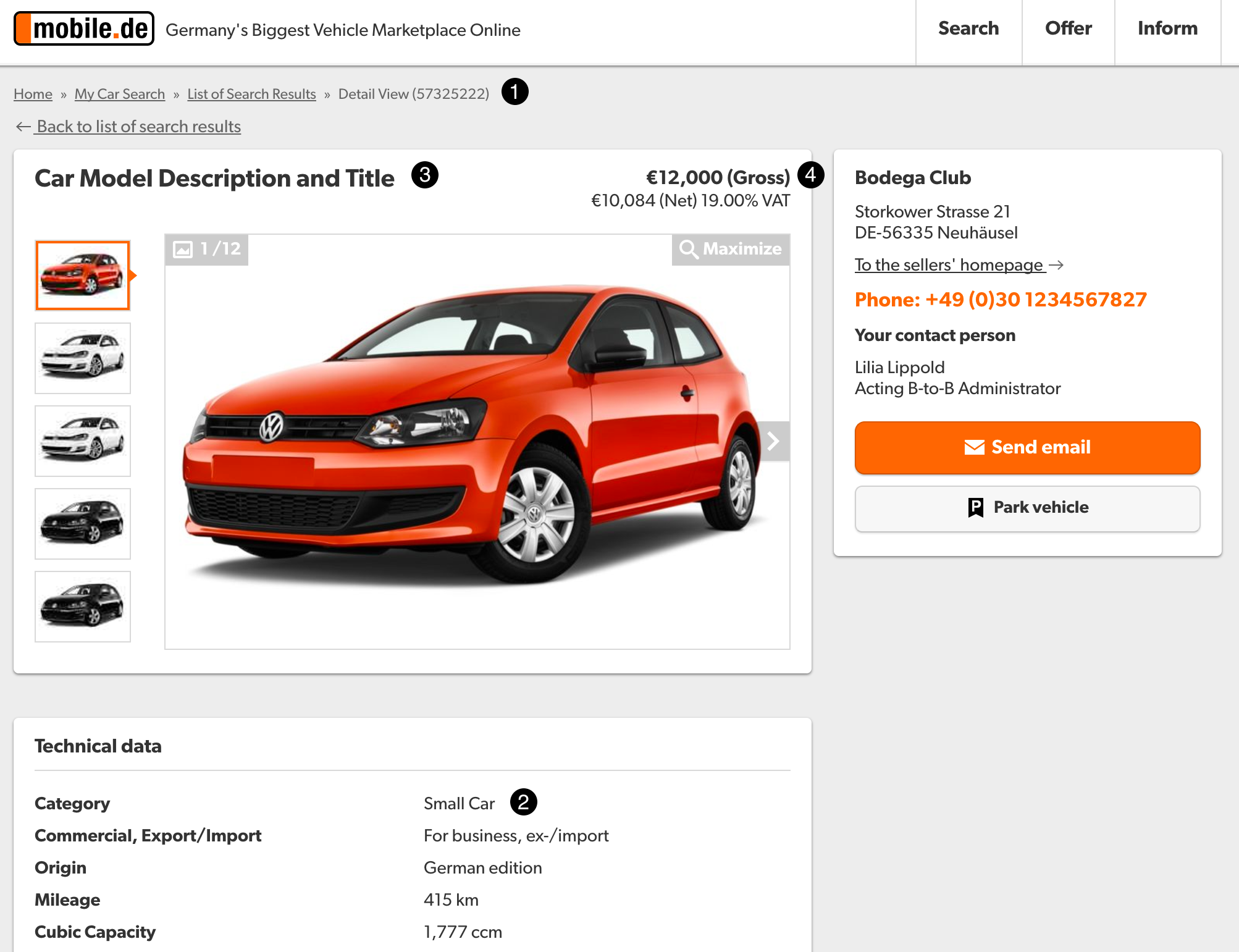Open the Inform menu

(x=1167, y=28)
